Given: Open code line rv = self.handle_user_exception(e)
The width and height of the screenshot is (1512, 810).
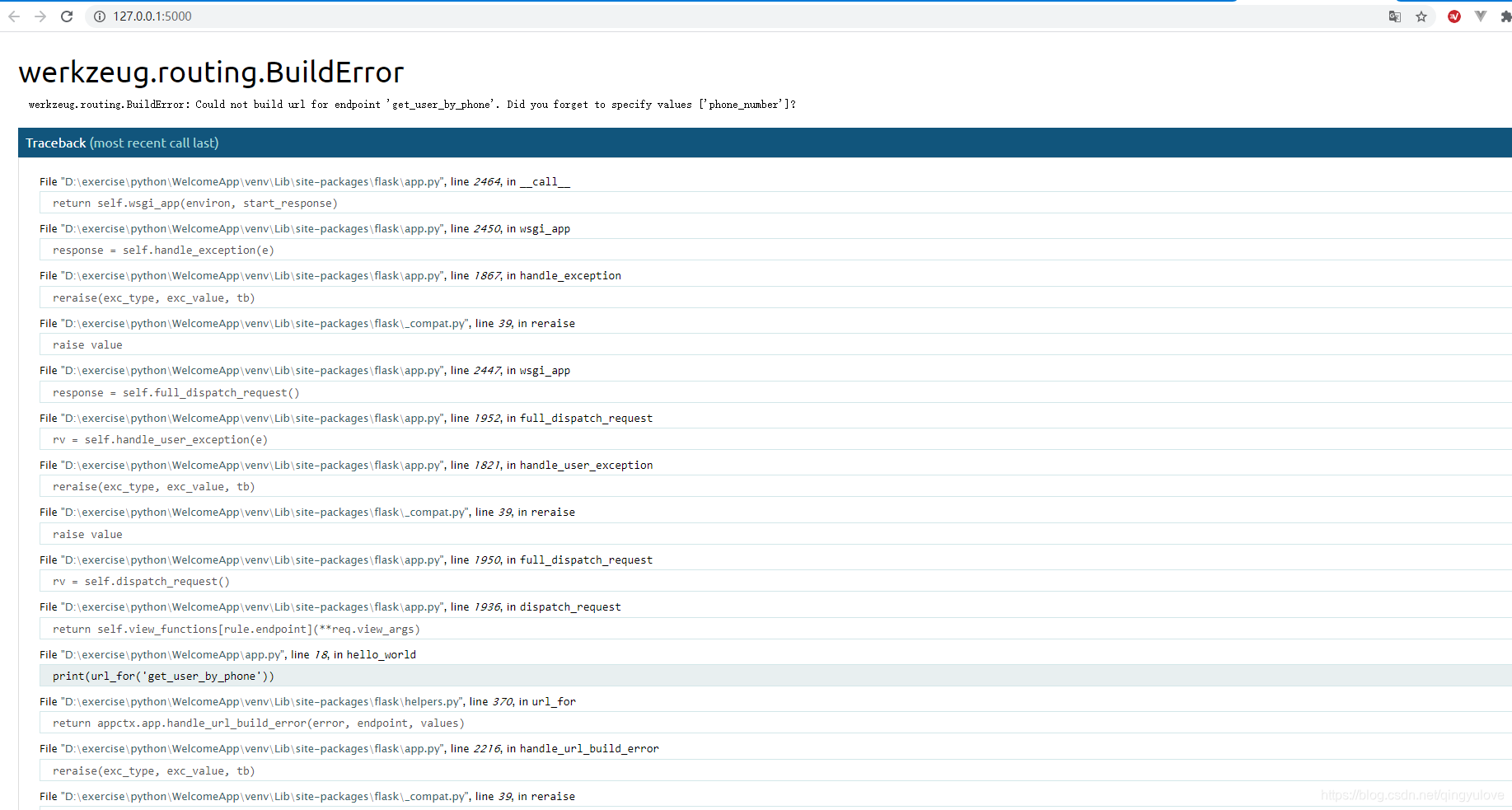Looking at the screenshot, I should click(x=775, y=439).
